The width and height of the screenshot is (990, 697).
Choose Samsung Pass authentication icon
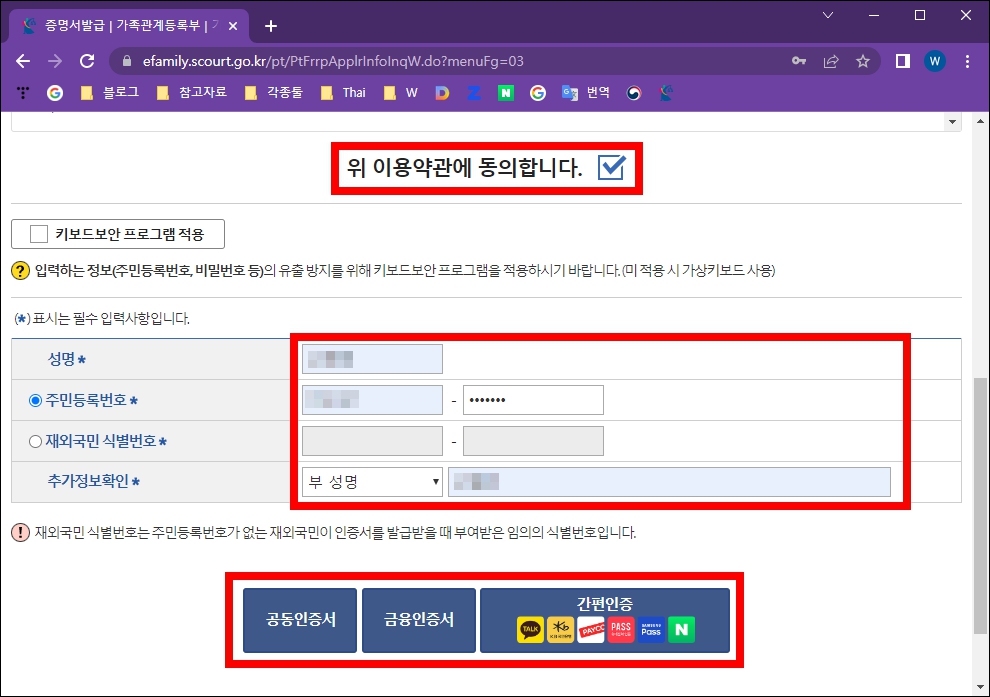pyautogui.click(x=649, y=628)
